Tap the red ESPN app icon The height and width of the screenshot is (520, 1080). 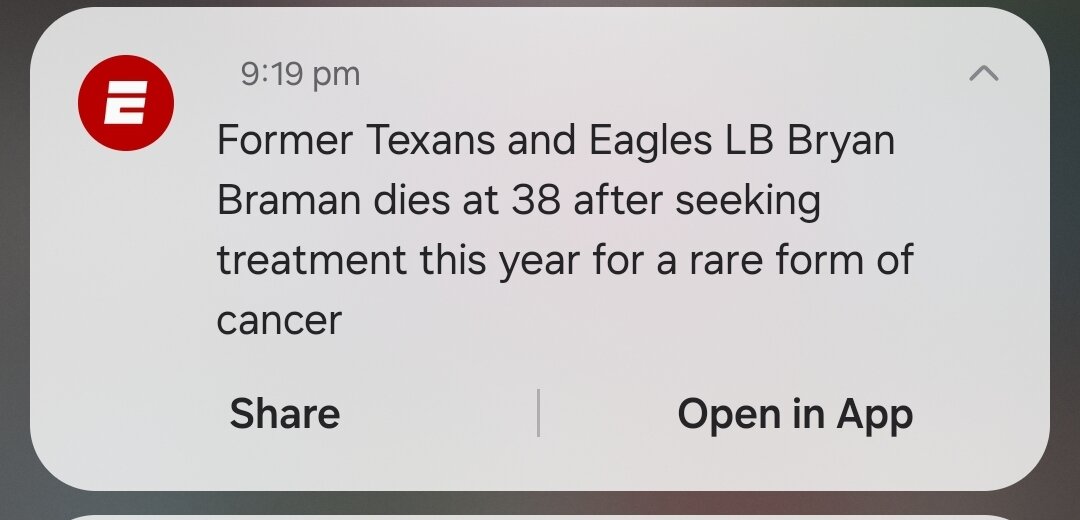(x=126, y=103)
